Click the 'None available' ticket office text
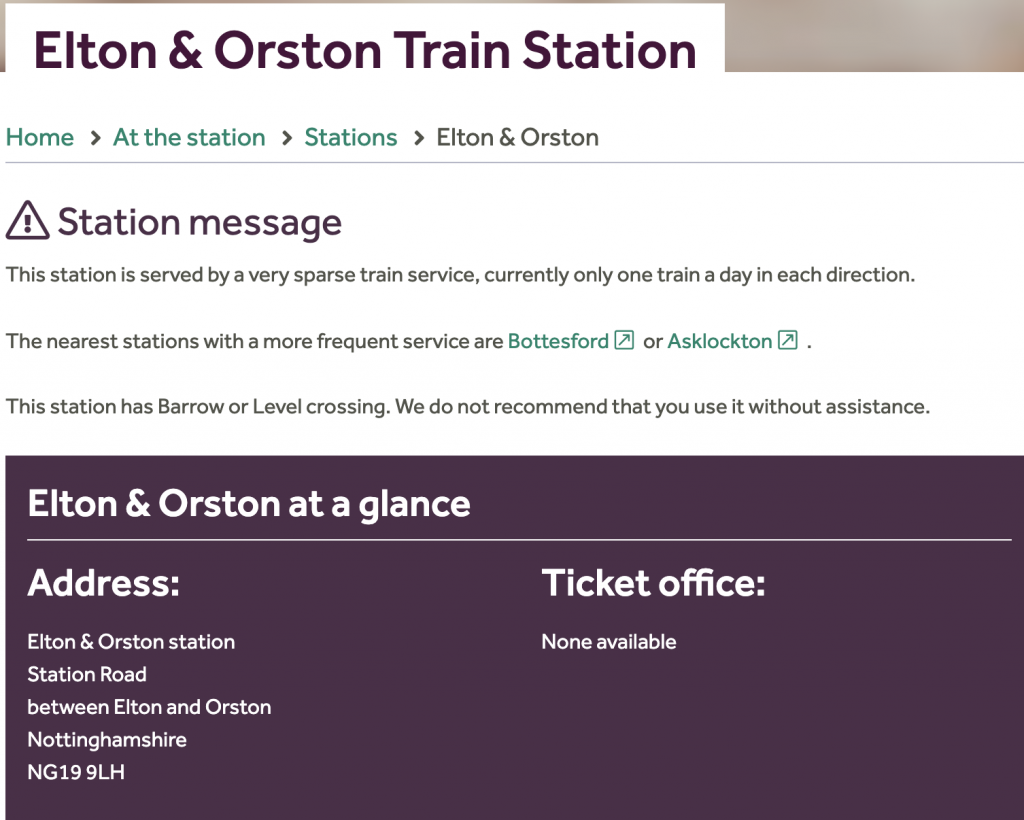 (x=609, y=642)
